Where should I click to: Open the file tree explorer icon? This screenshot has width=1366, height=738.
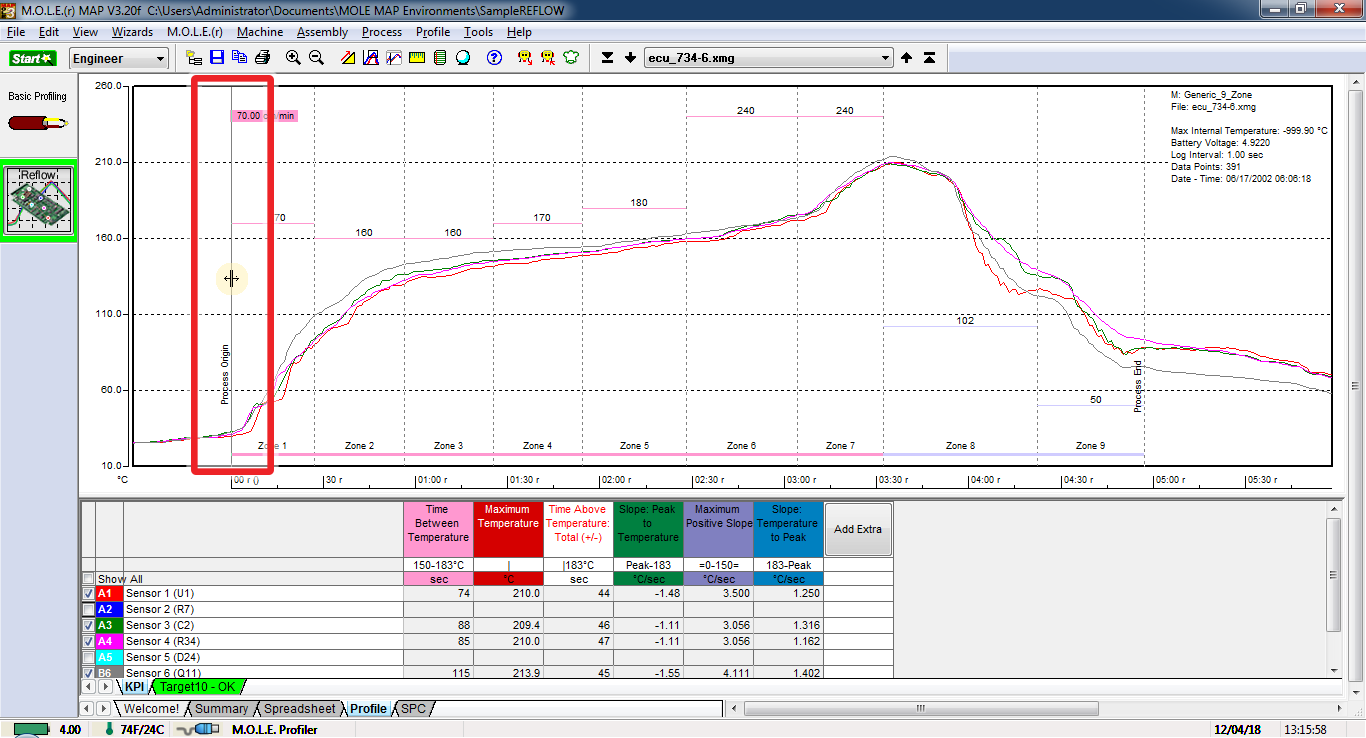[x=194, y=58]
